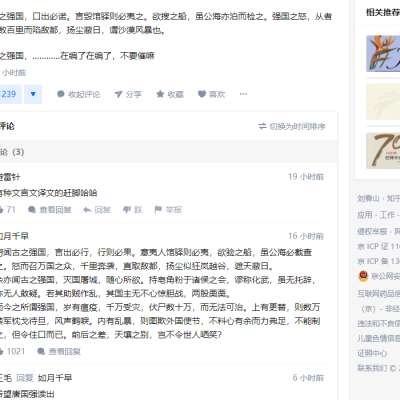Open the 京 ICP 证 footer link
Viewport: 400px width, 400px height.
(379, 247)
